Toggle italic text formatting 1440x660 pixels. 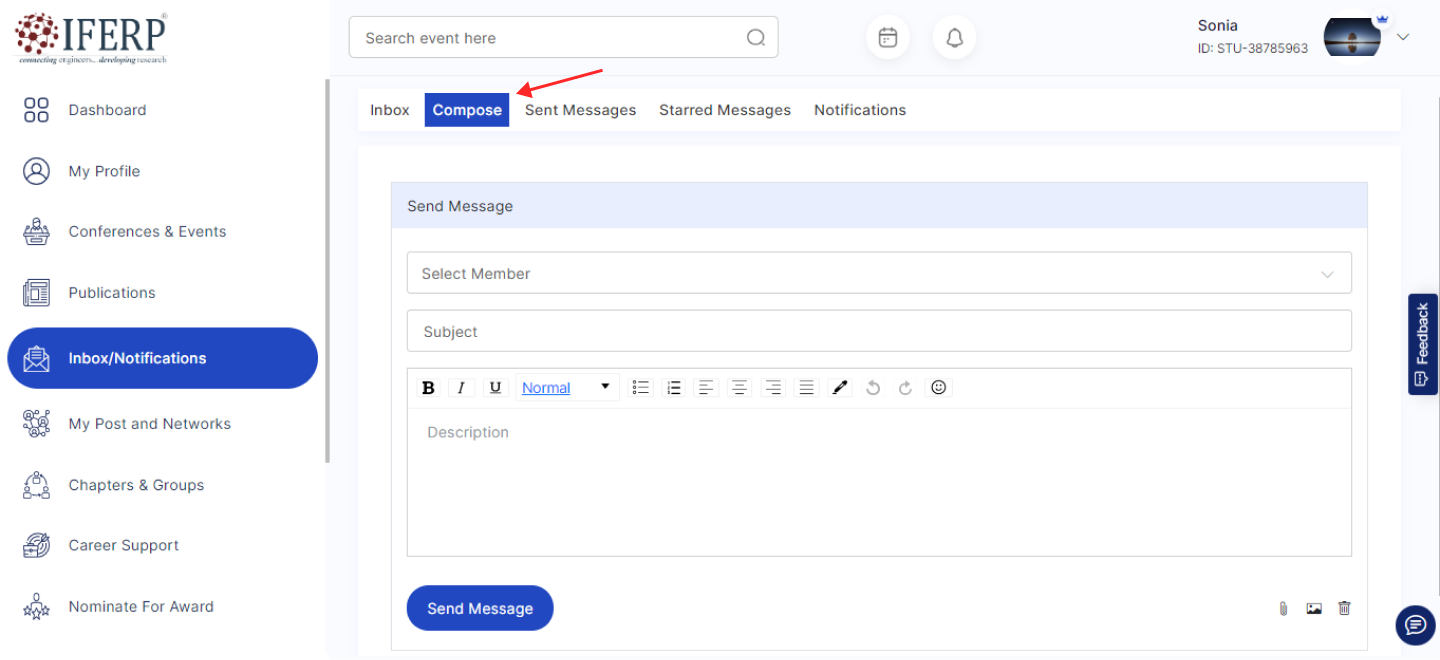click(x=461, y=388)
